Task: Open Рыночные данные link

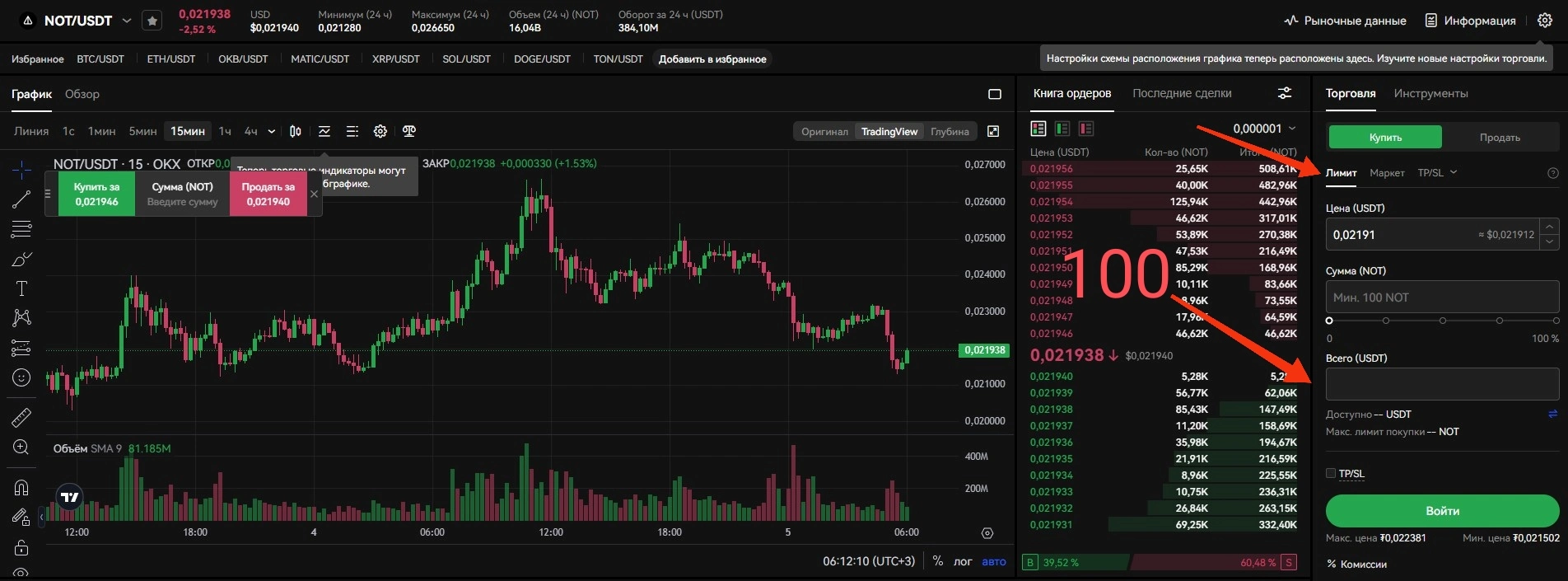Action: [x=1345, y=21]
